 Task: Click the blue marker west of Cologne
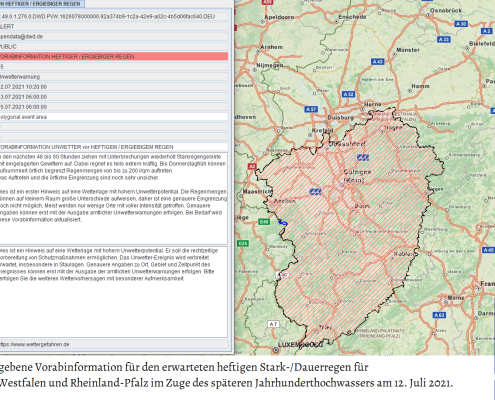[x=315, y=191]
